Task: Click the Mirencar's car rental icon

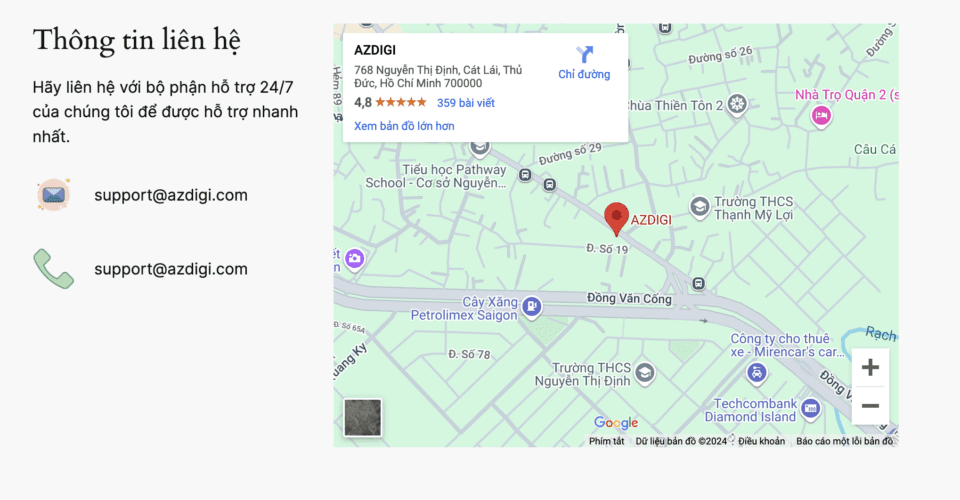Action: click(757, 372)
